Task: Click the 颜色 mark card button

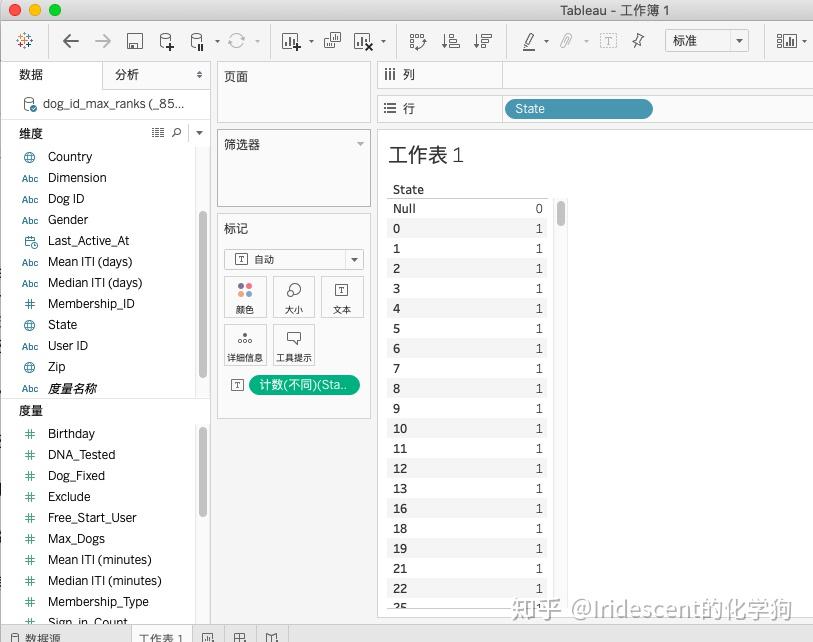Action: 246,296
